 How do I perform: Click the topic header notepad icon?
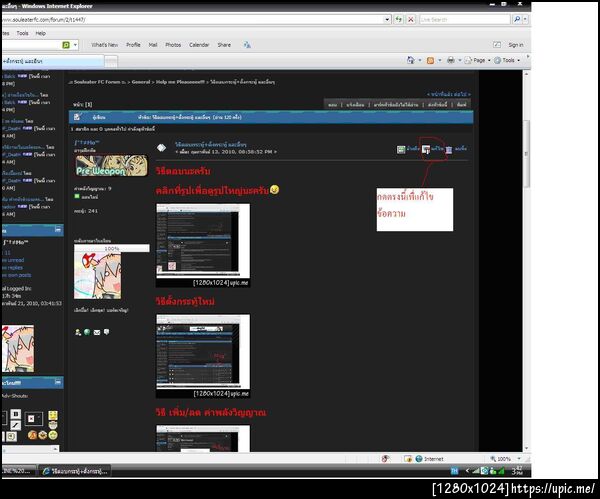[x=77, y=117]
